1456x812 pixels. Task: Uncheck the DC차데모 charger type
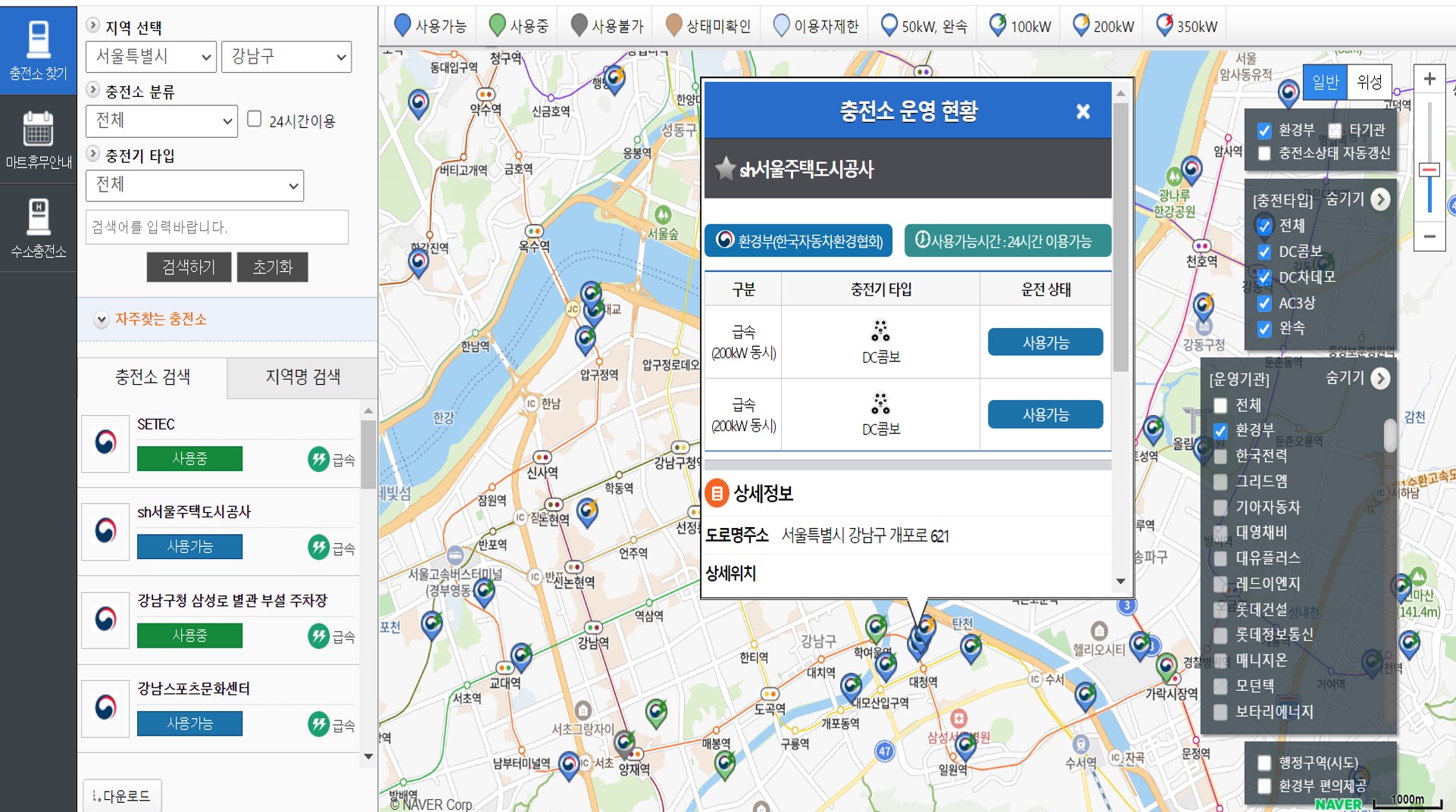click(x=1264, y=277)
